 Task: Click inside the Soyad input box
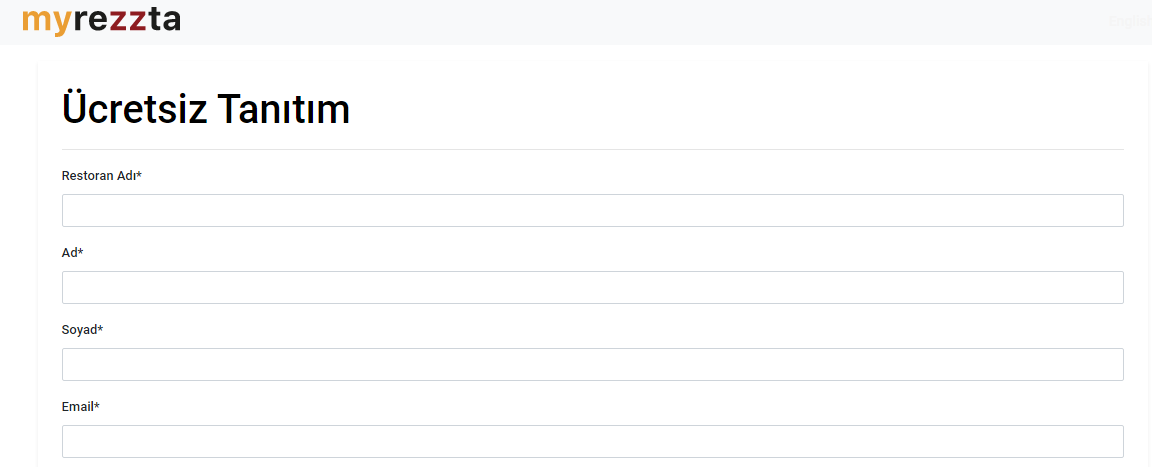593,365
